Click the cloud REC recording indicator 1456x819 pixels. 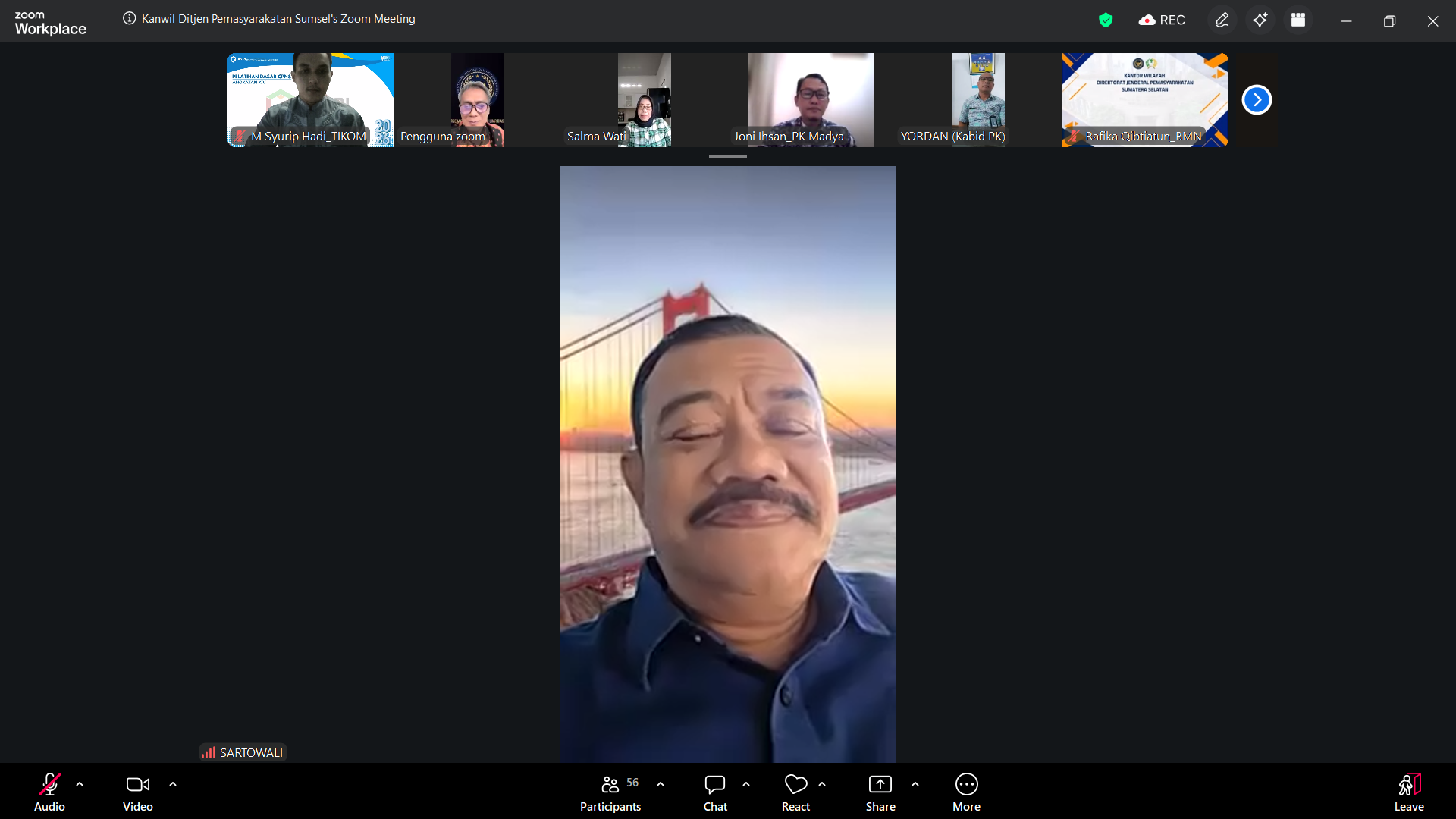(x=1162, y=20)
